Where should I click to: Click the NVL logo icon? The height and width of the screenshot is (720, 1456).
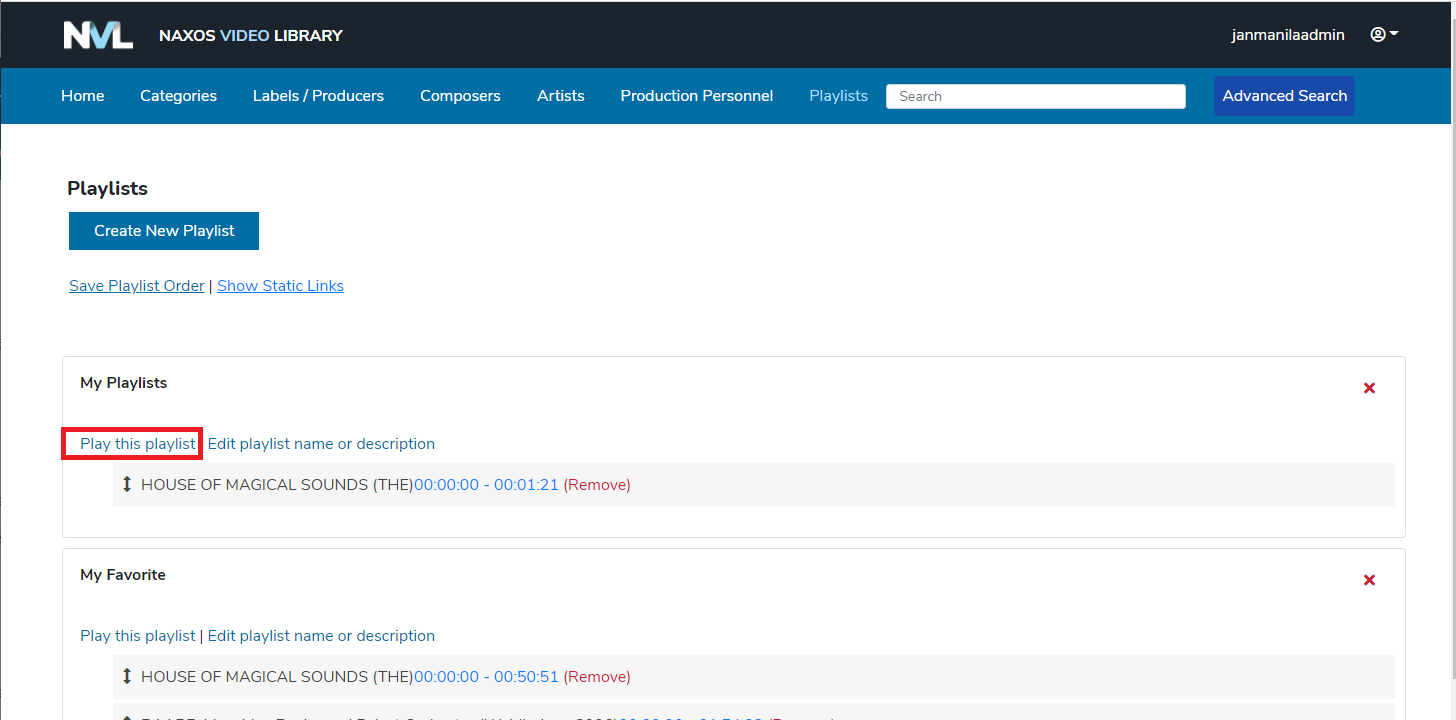click(98, 35)
